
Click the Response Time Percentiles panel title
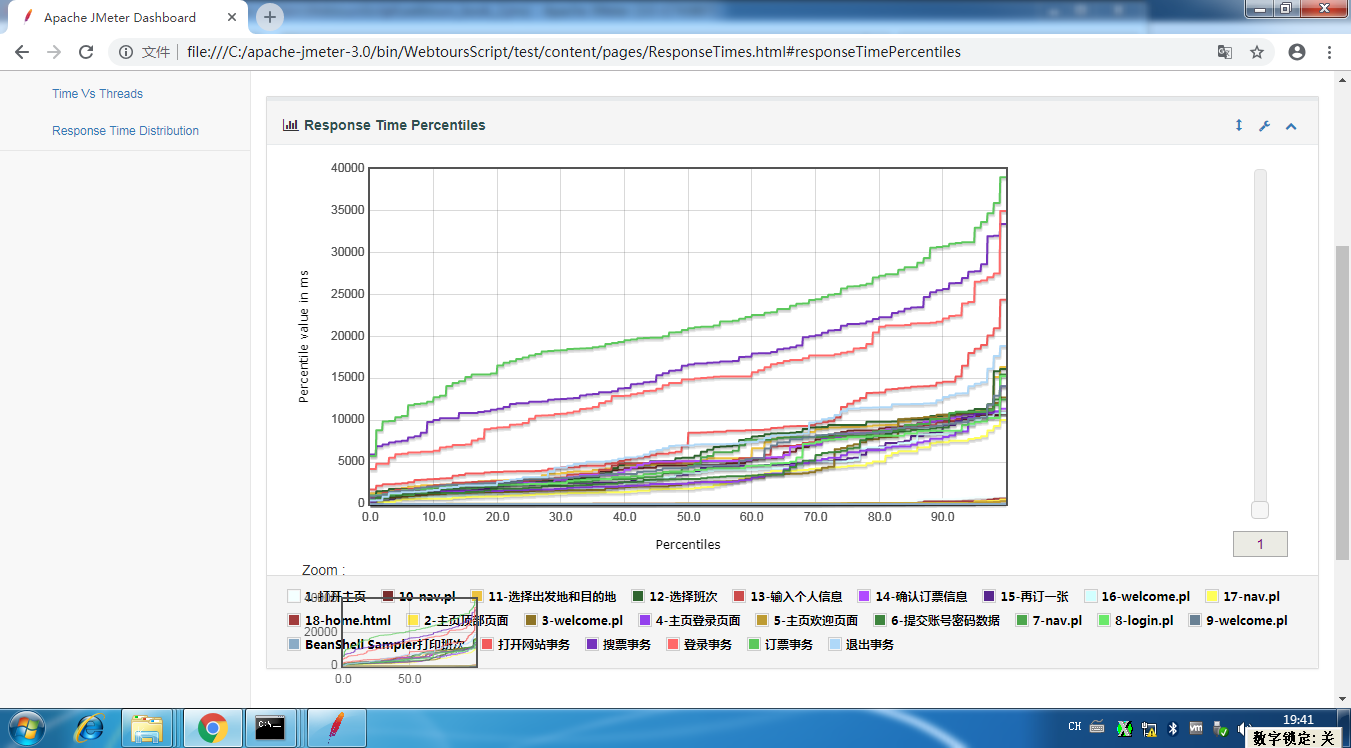(394, 126)
